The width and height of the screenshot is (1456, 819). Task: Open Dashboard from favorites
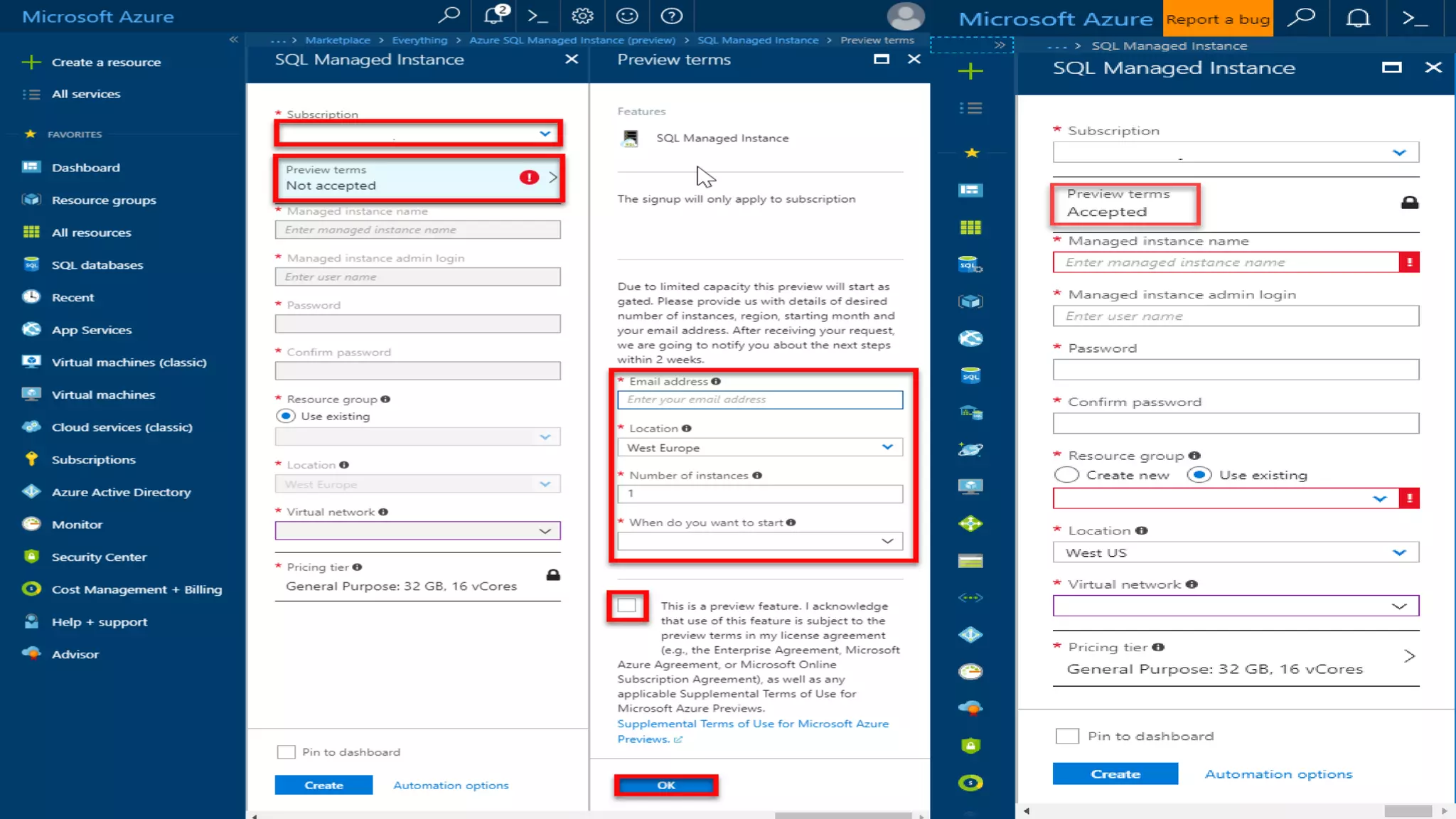tap(85, 168)
